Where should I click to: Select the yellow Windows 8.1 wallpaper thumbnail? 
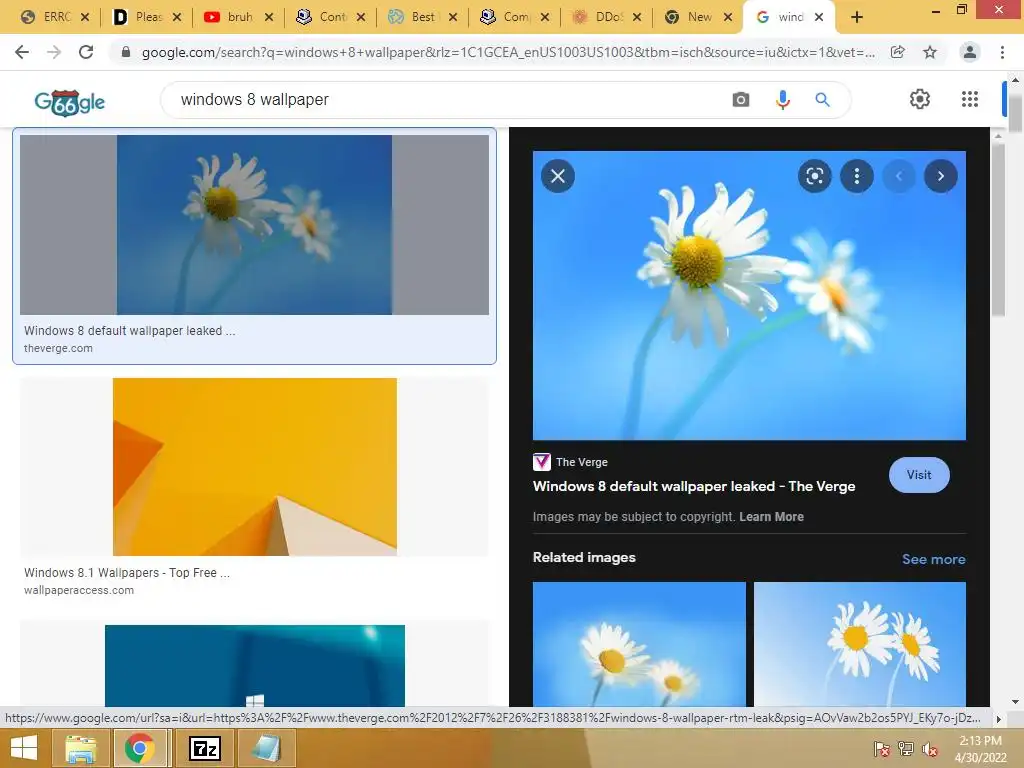[x=255, y=467]
